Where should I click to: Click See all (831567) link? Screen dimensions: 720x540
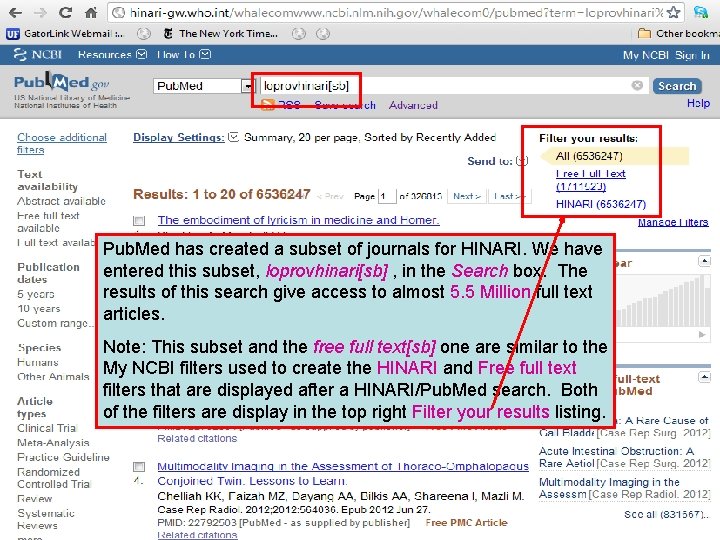tap(667, 514)
